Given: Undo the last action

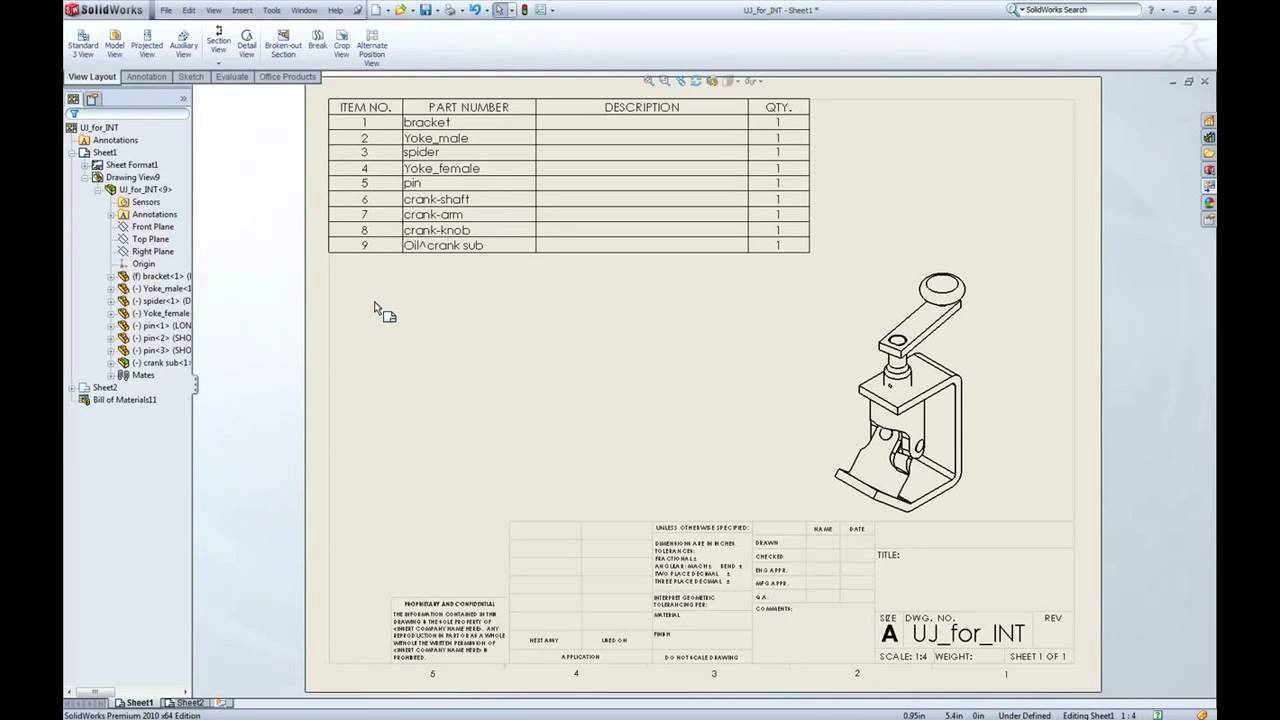Looking at the screenshot, I should point(475,10).
